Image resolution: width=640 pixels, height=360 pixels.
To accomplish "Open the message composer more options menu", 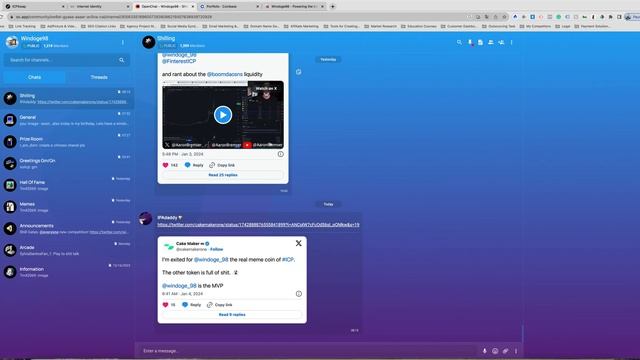I will 516,351.
